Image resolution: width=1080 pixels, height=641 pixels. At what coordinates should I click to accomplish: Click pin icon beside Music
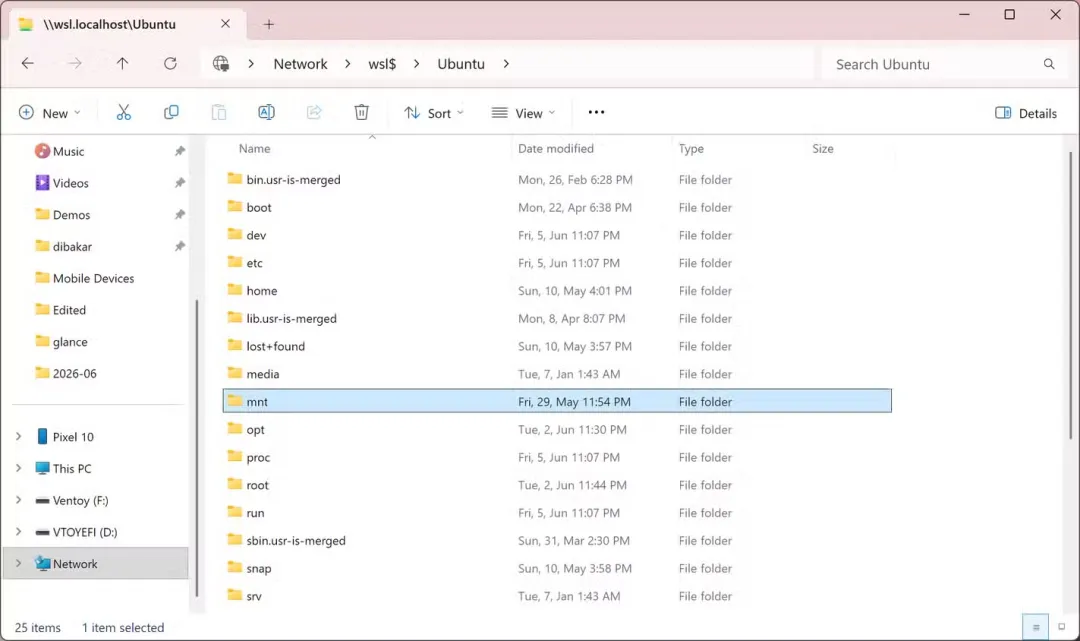pyautogui.click(x=180, y=151)
